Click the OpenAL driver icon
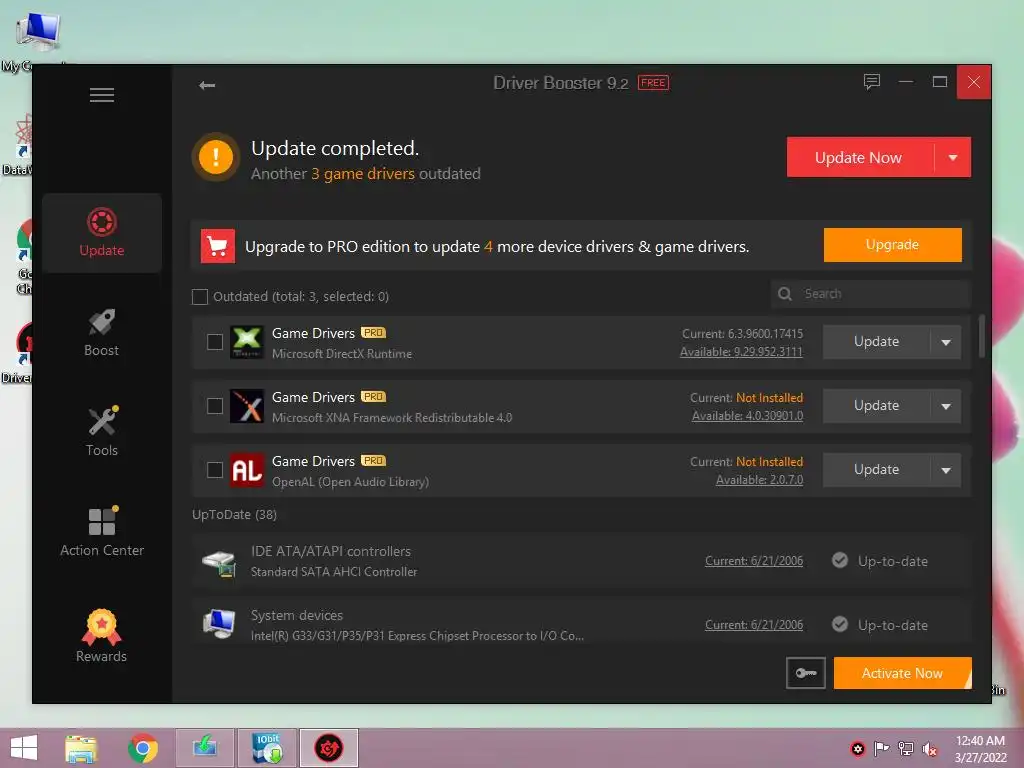This screenshot has width=1024, height=768. 247,470
